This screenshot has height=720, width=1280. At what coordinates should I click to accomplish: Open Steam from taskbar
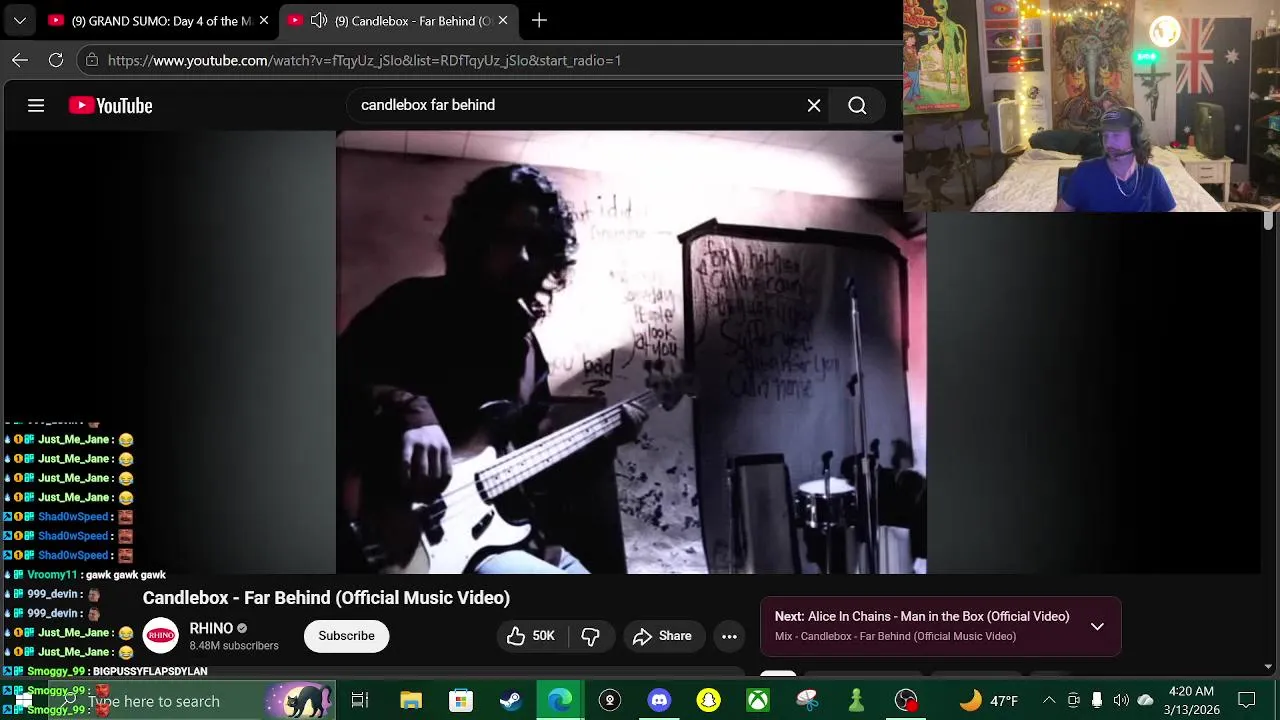tap(510, 701)
